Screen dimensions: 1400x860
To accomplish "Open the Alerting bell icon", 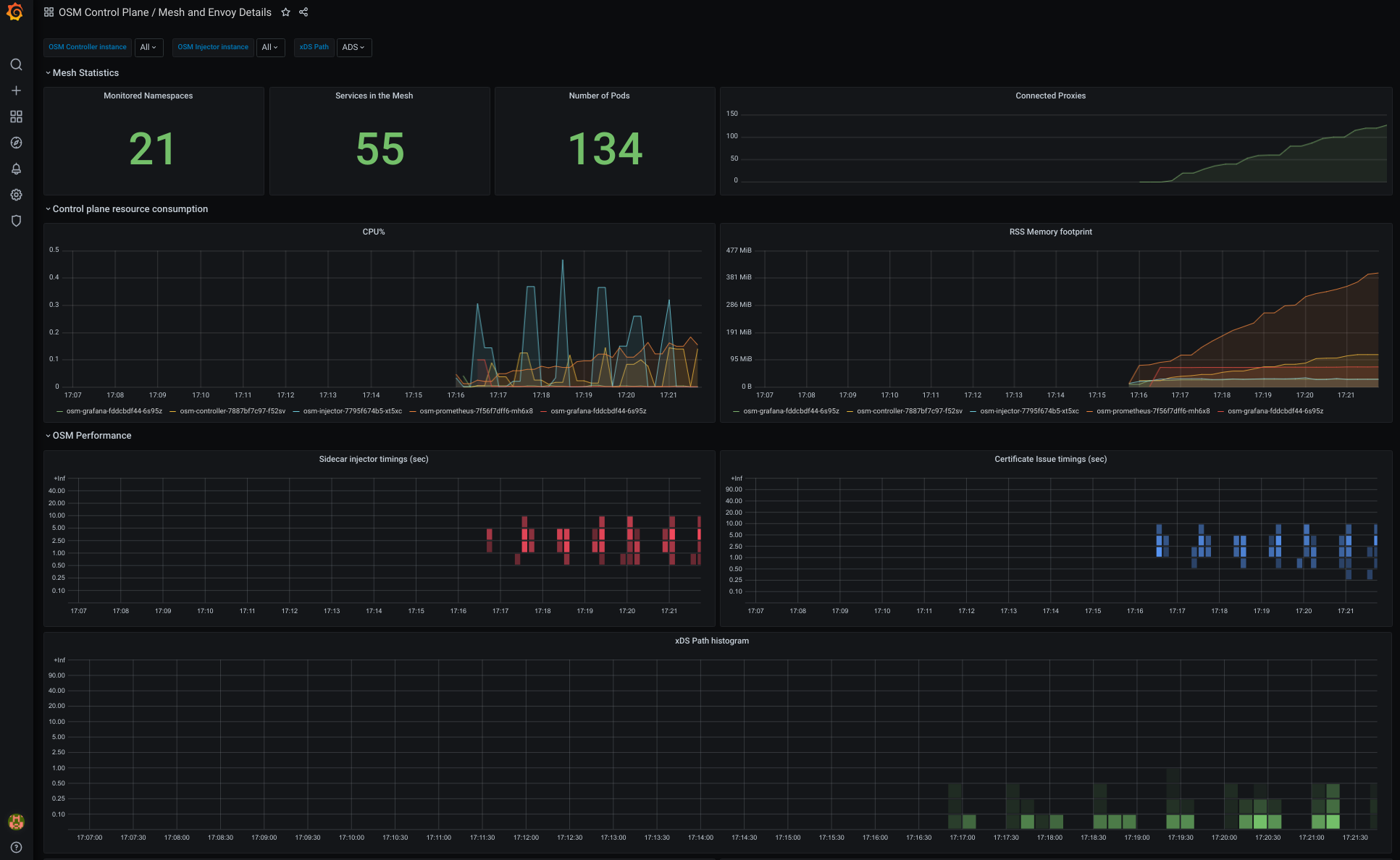I will (16, 169).
